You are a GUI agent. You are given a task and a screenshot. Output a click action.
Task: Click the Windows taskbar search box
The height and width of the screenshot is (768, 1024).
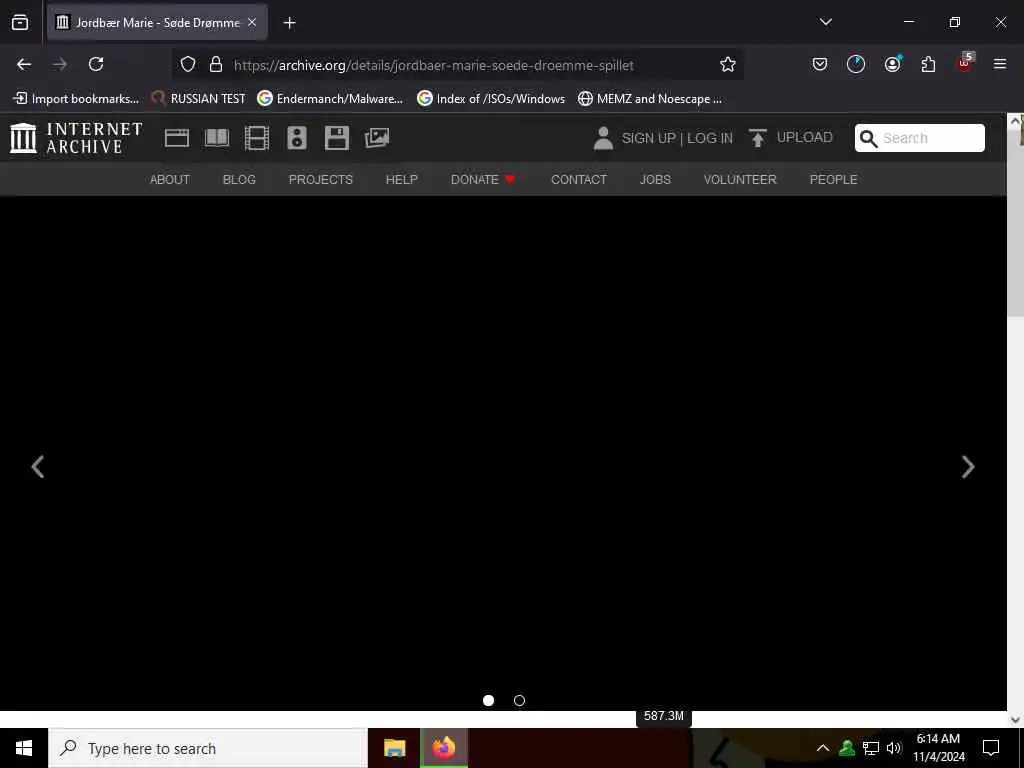pos(208,748)
